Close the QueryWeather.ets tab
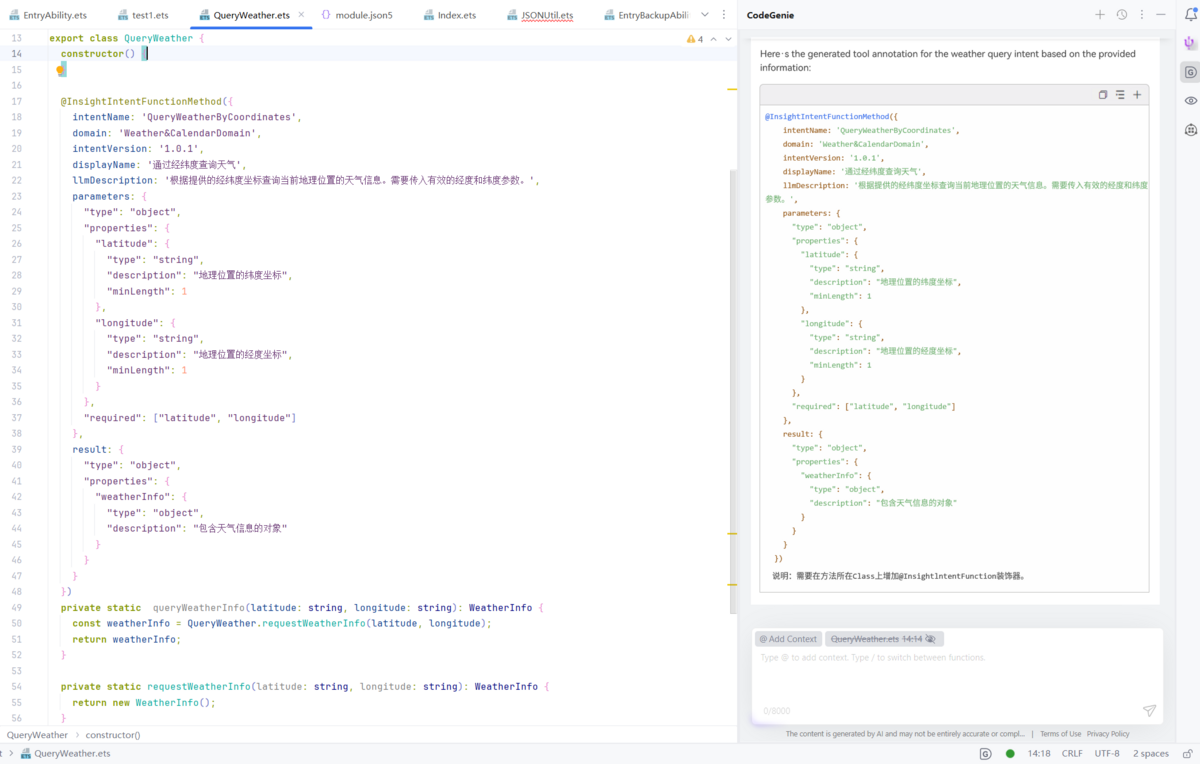The image size is (1200, 764). point(302,15)
